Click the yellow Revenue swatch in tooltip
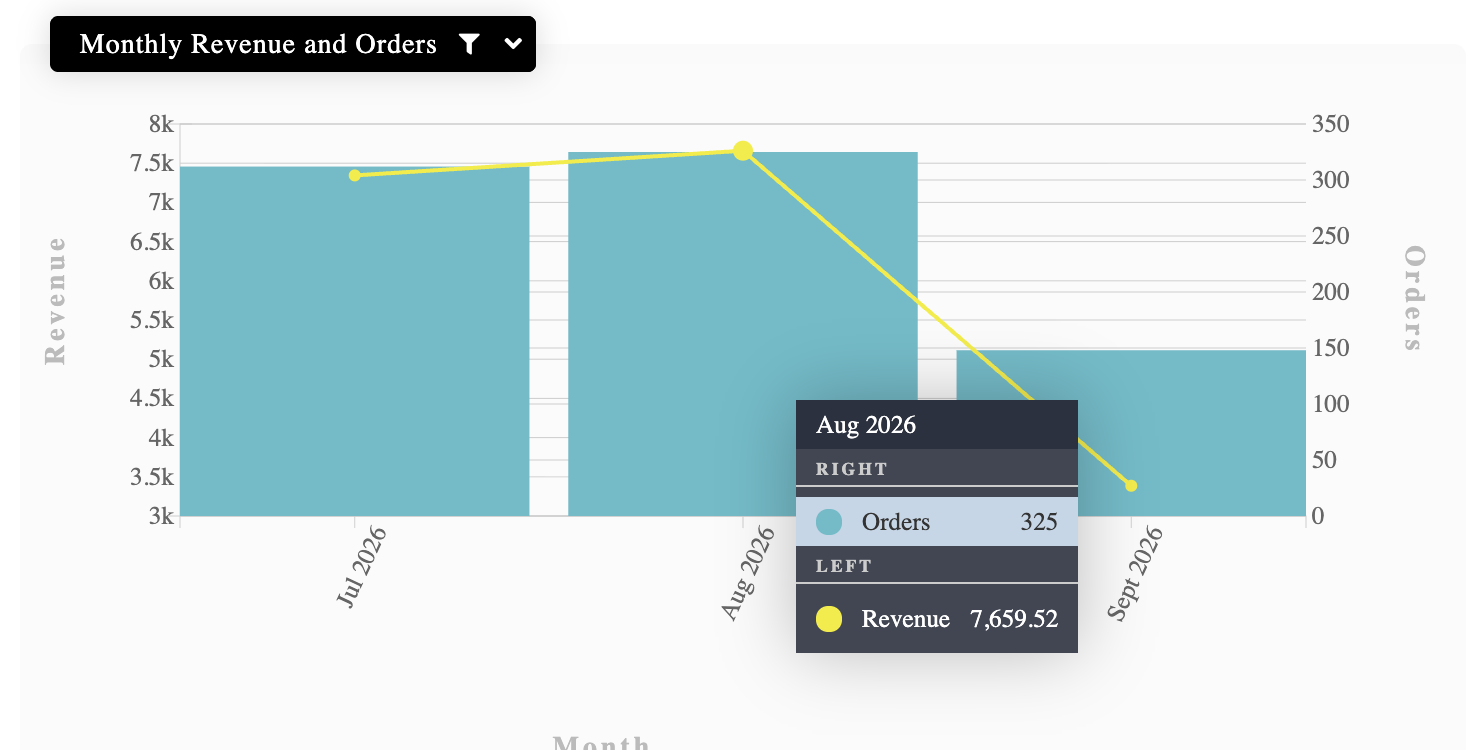 tap(829, 619)
